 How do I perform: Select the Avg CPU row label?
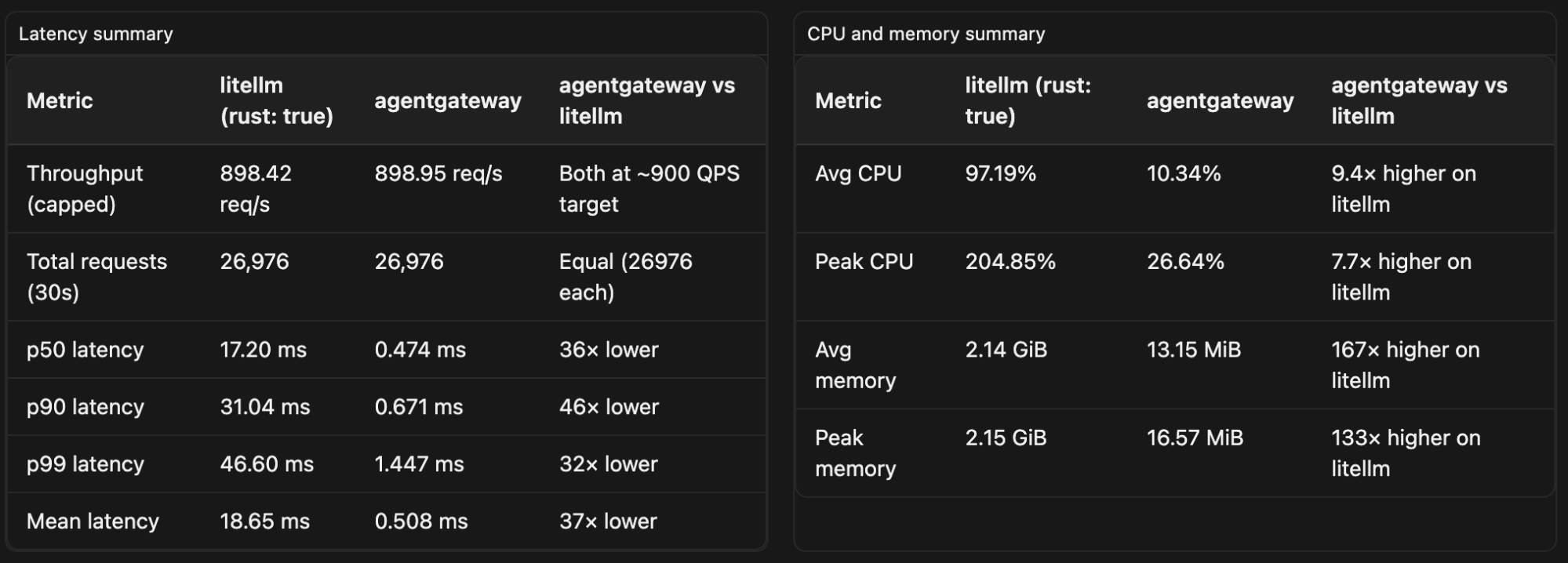[858, 173]
